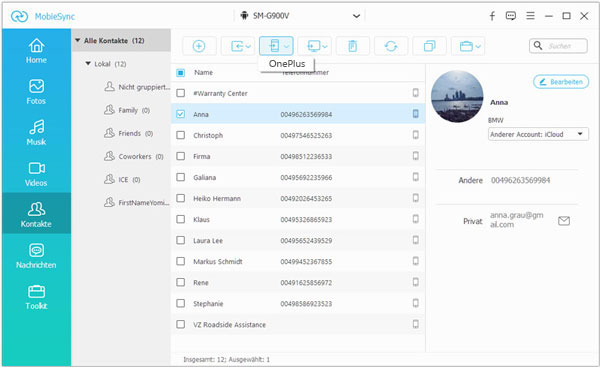The image size is (600, 367).
Task: Open the Anderer Account: iCloud dropdown
Action: coord(538,134)
